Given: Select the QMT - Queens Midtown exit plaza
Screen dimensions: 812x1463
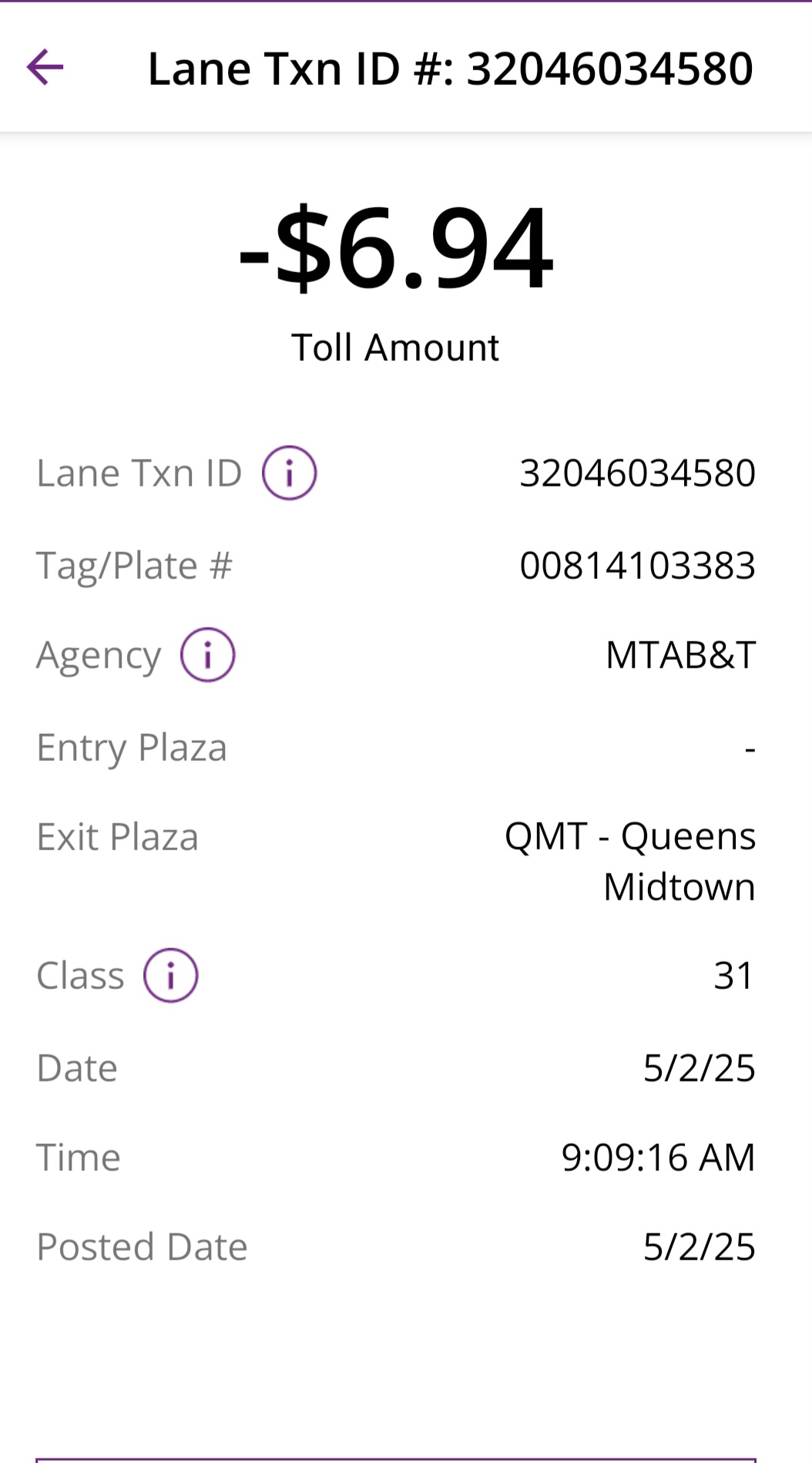Looking at the screenshot, I should coord(630,861).
